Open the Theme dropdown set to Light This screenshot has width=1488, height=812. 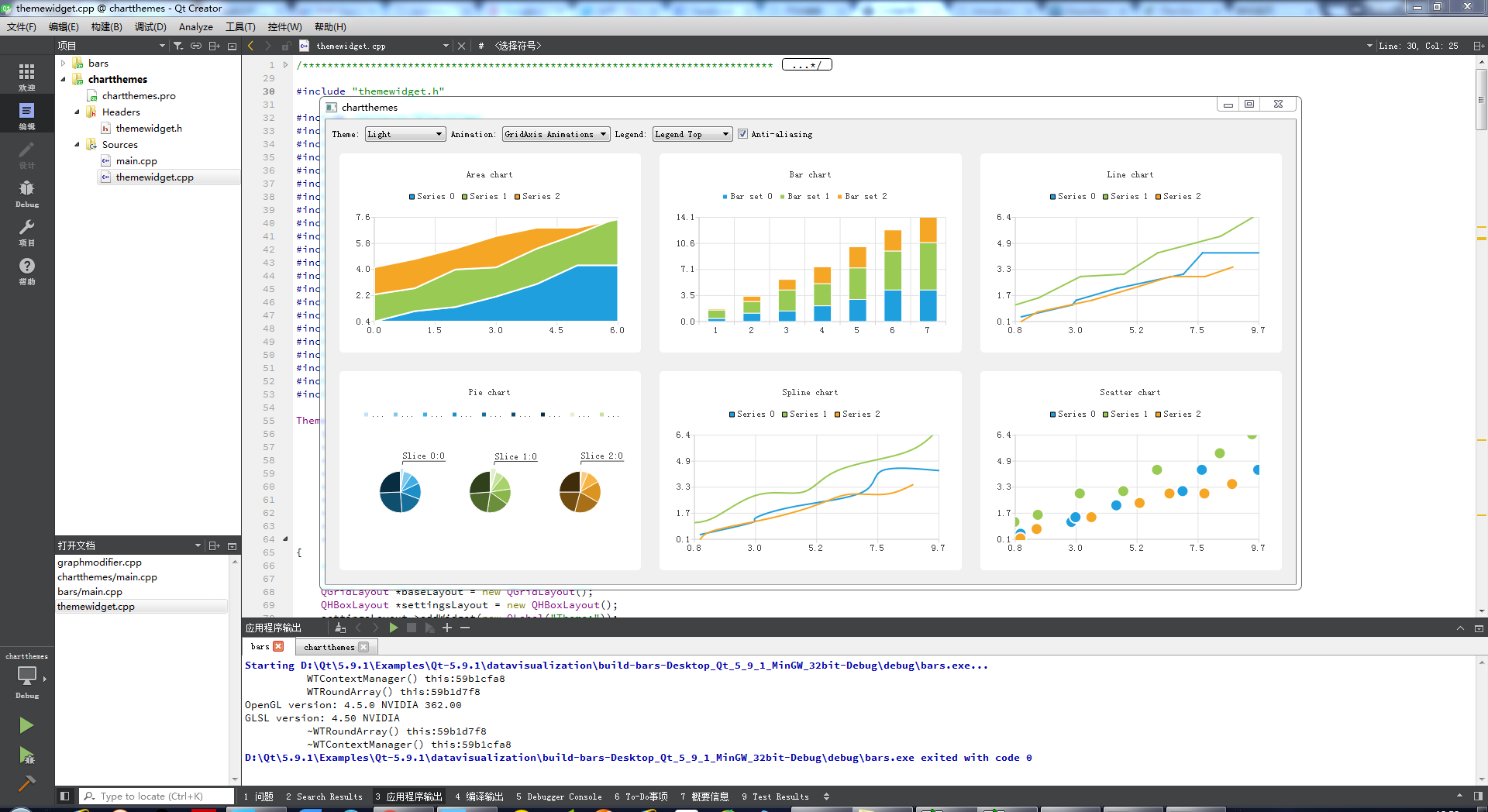[x=405, y=134]
